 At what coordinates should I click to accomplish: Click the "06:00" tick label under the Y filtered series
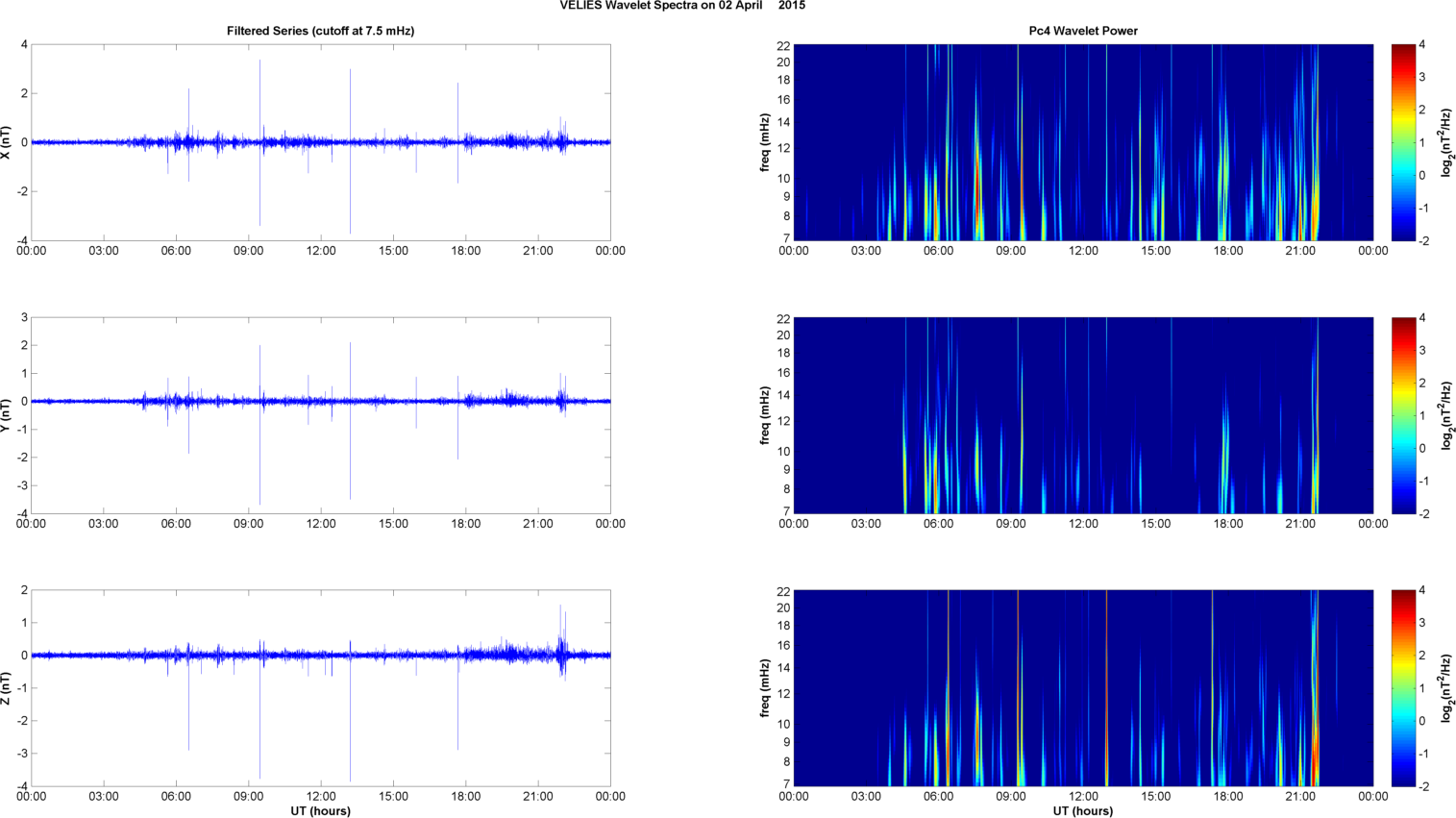(x=176, y=524)
